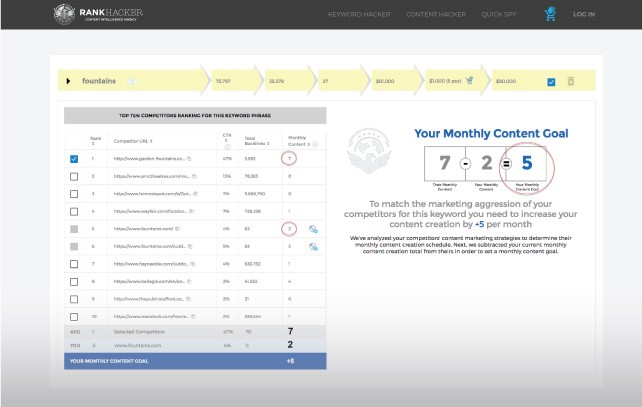The width and height of the screenshot is (642, 407).
Task: Click the Your Monthly Content Goal blue bar
Action: (x=195, y=361)
